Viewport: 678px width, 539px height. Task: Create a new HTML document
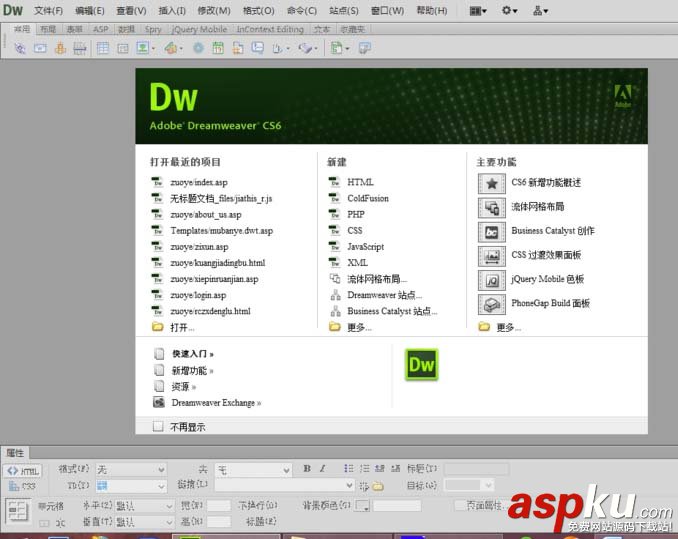[361, 182]
